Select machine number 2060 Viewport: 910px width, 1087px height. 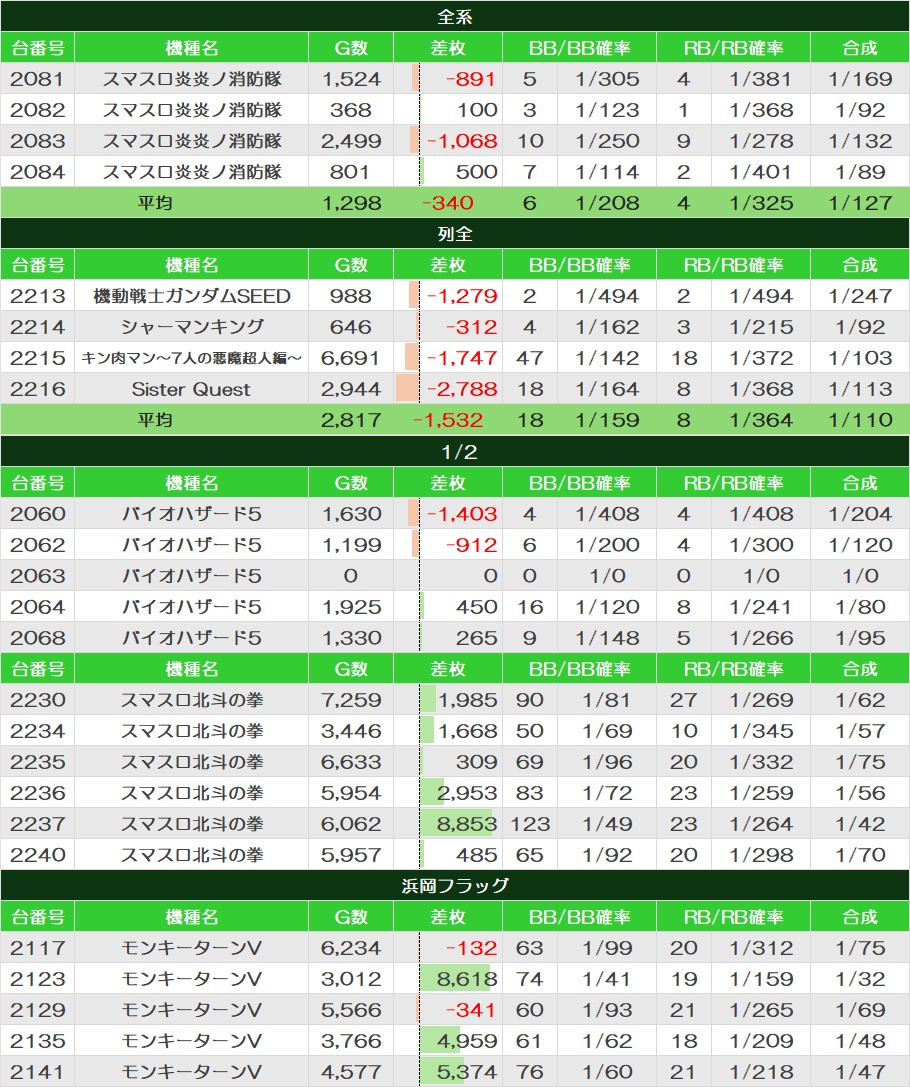[37, 514]
